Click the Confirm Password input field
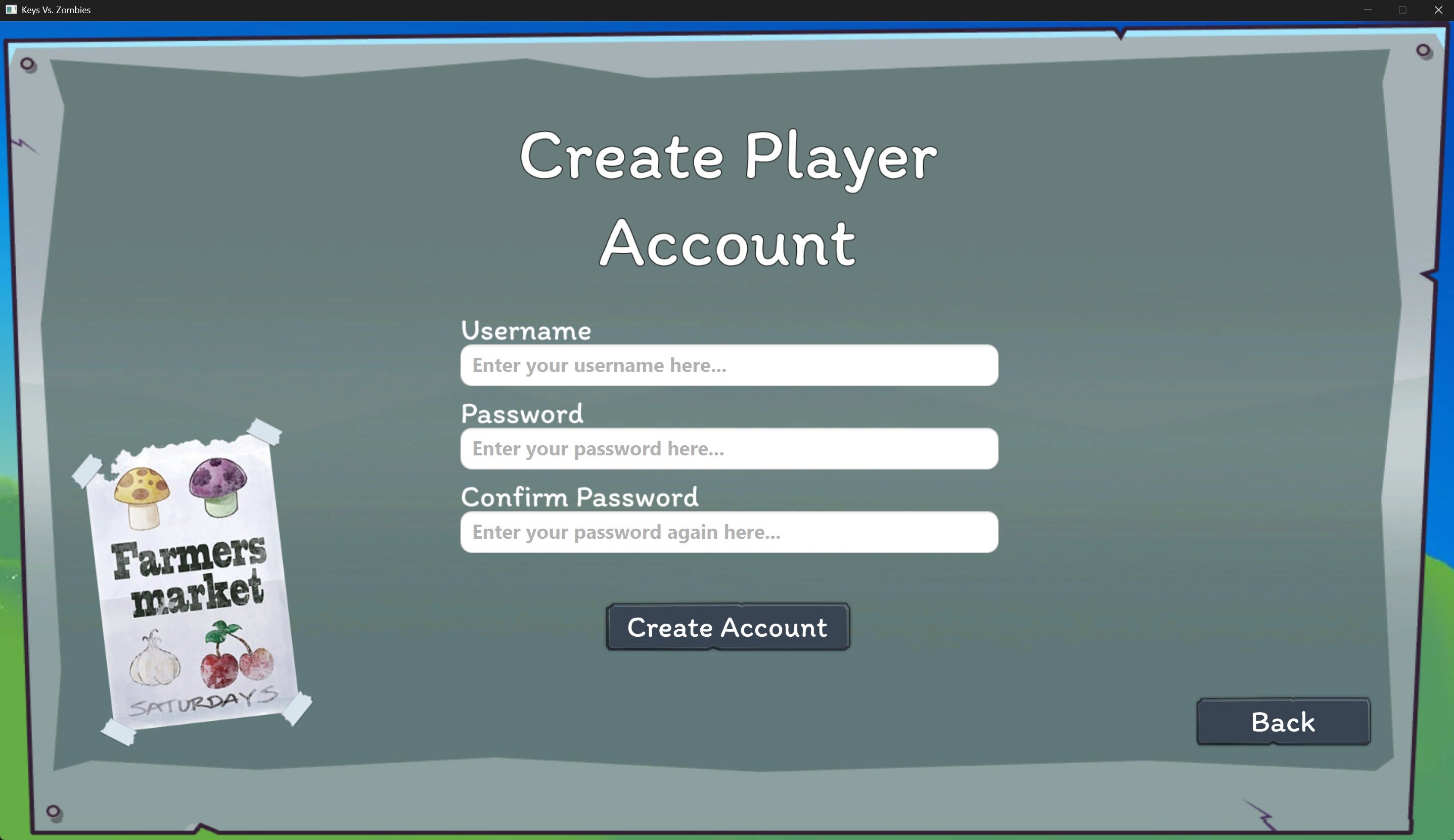Viewport: 1454px width, 840px height. pos(728,532)
